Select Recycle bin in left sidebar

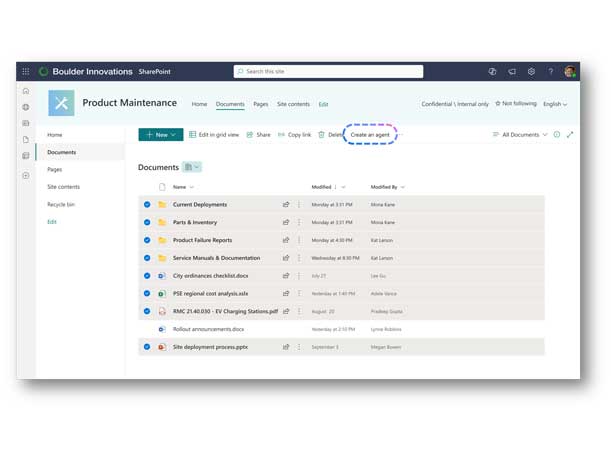pyautogui.click(x=63, y=204)
